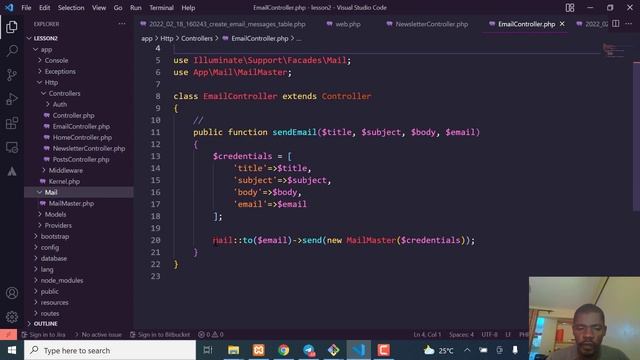The image size is (640, 360).
Task: Open the File menu
Action: pyautogui.click(x=26, y=7)
